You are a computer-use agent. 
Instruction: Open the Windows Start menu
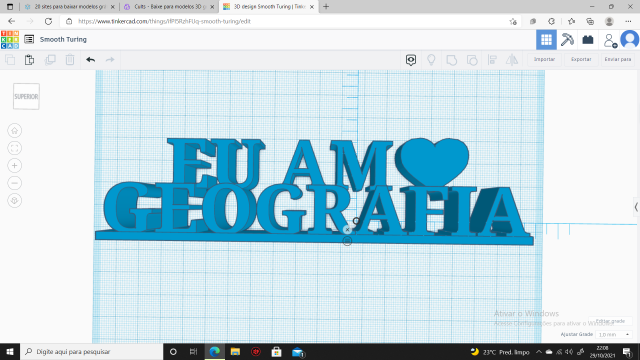[10, 351]
